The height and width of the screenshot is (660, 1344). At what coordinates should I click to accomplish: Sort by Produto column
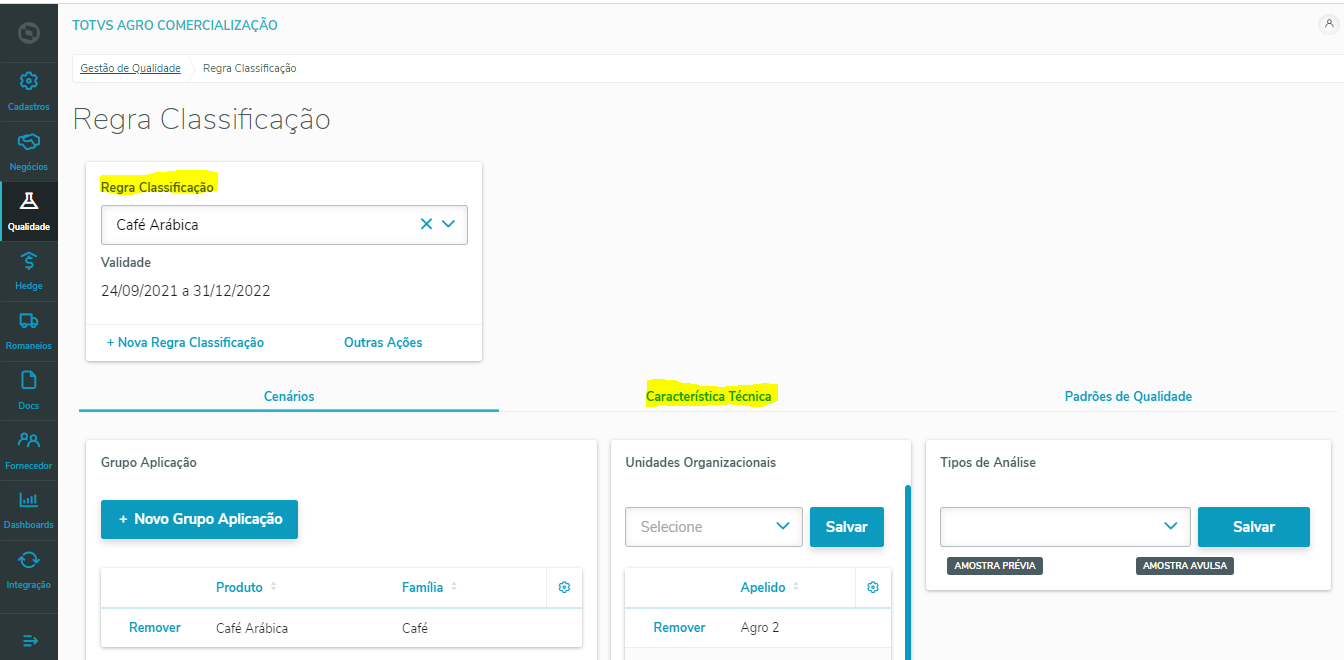[247, 587]
